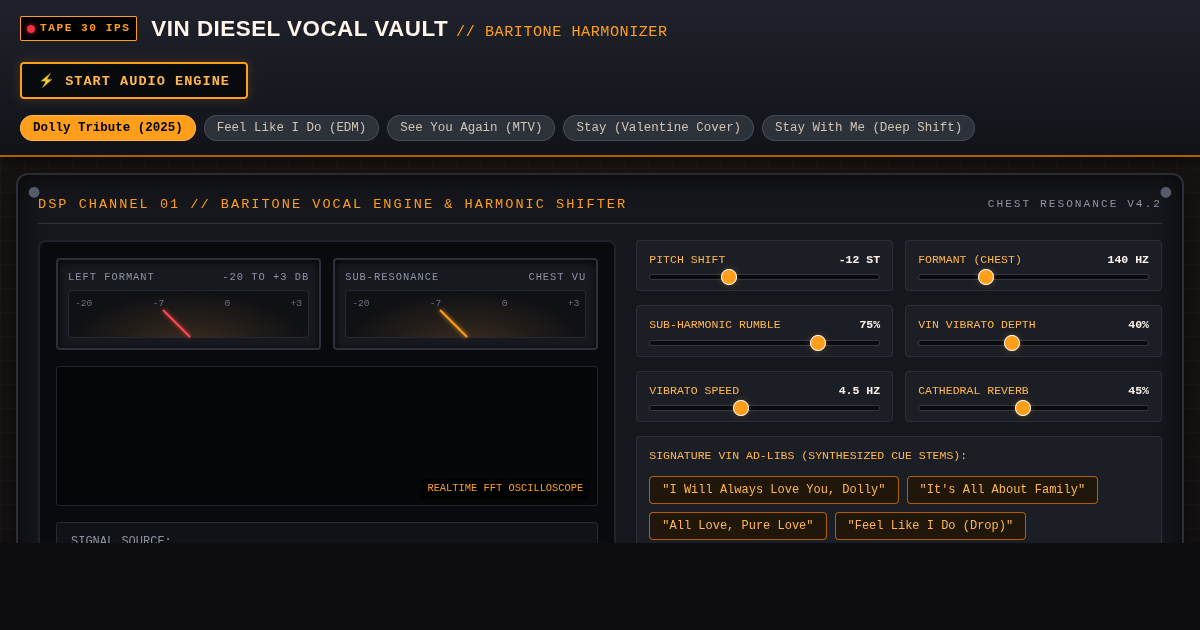Trigger "I Will Always Love You, Dolly" ad-lib

point(774,490)
